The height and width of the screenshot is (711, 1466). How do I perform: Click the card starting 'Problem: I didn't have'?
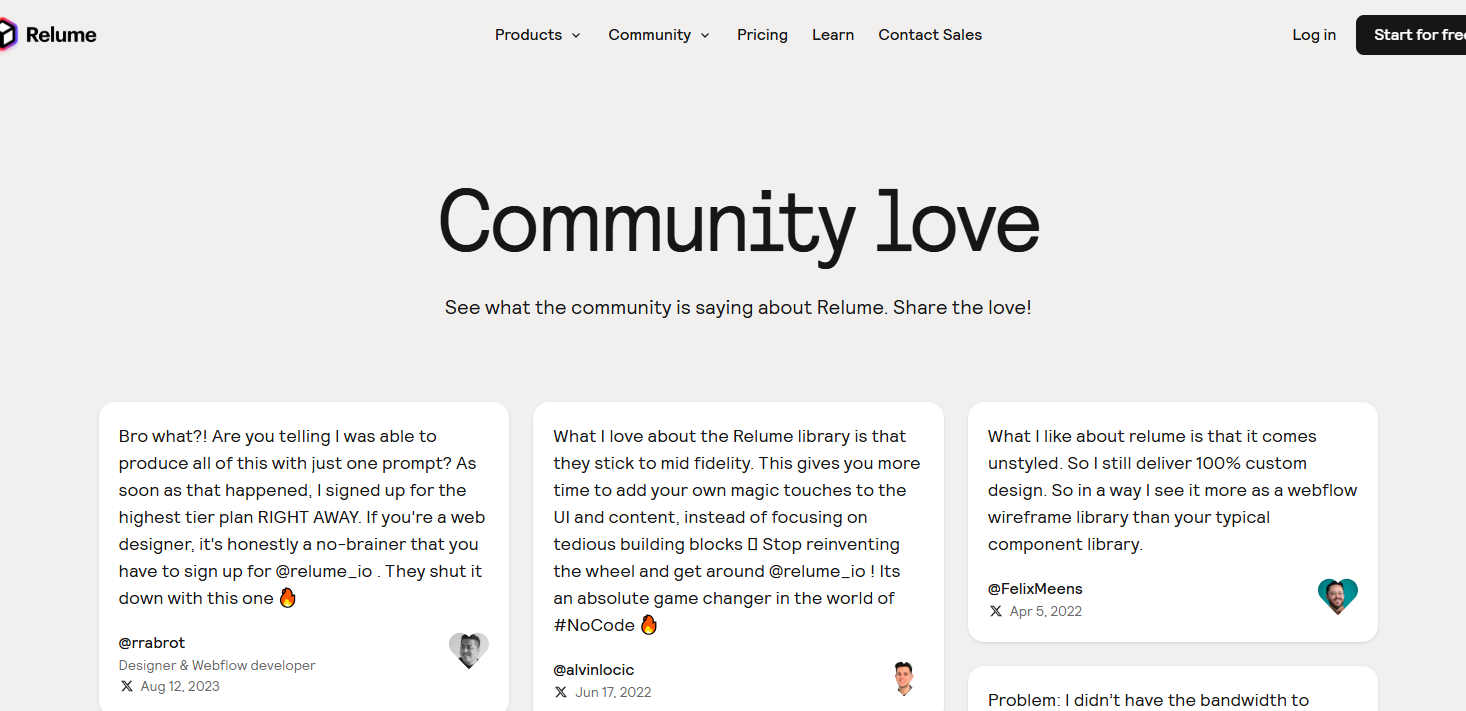(x=1173, y=689)
